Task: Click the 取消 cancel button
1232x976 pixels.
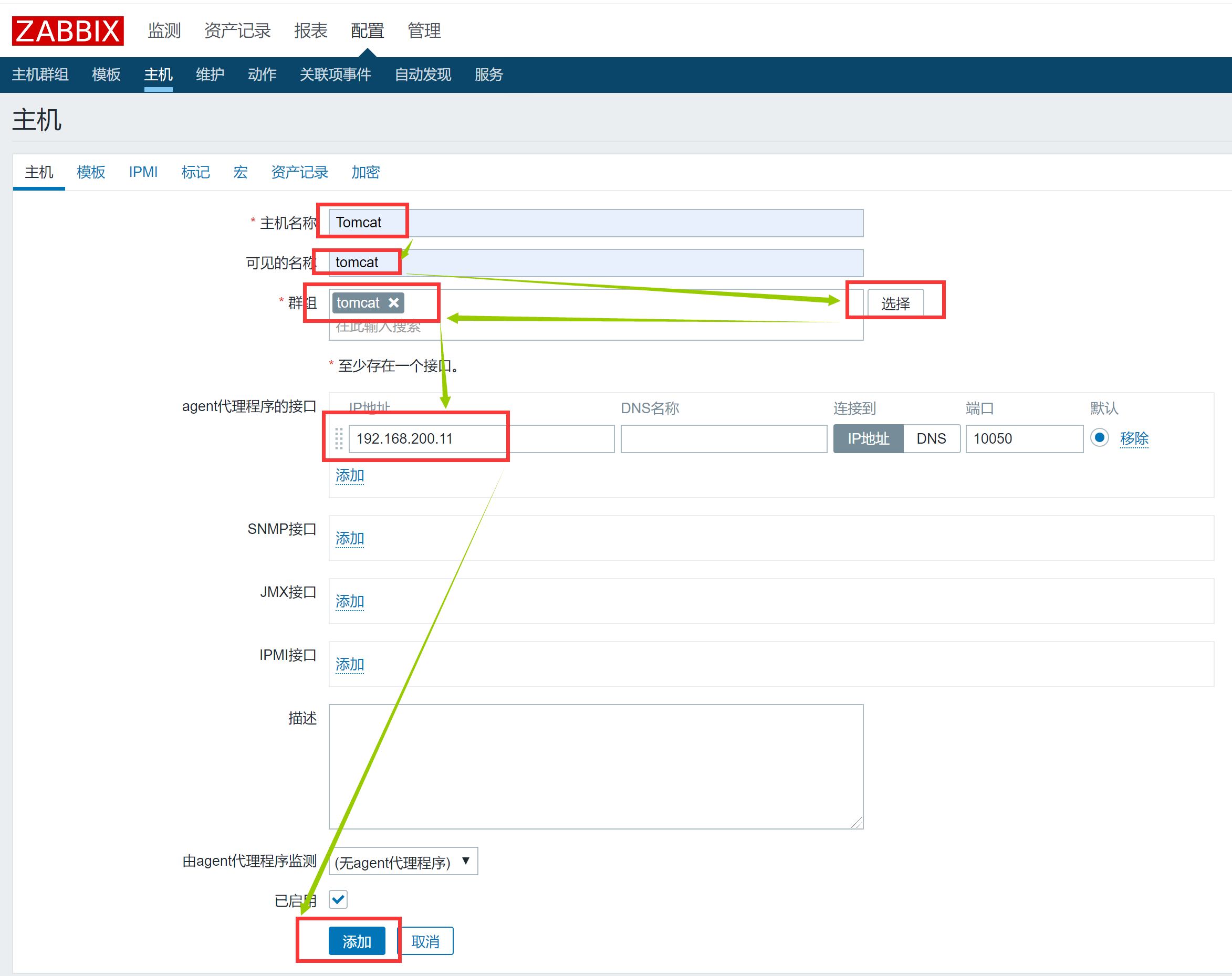Action: 426,941
